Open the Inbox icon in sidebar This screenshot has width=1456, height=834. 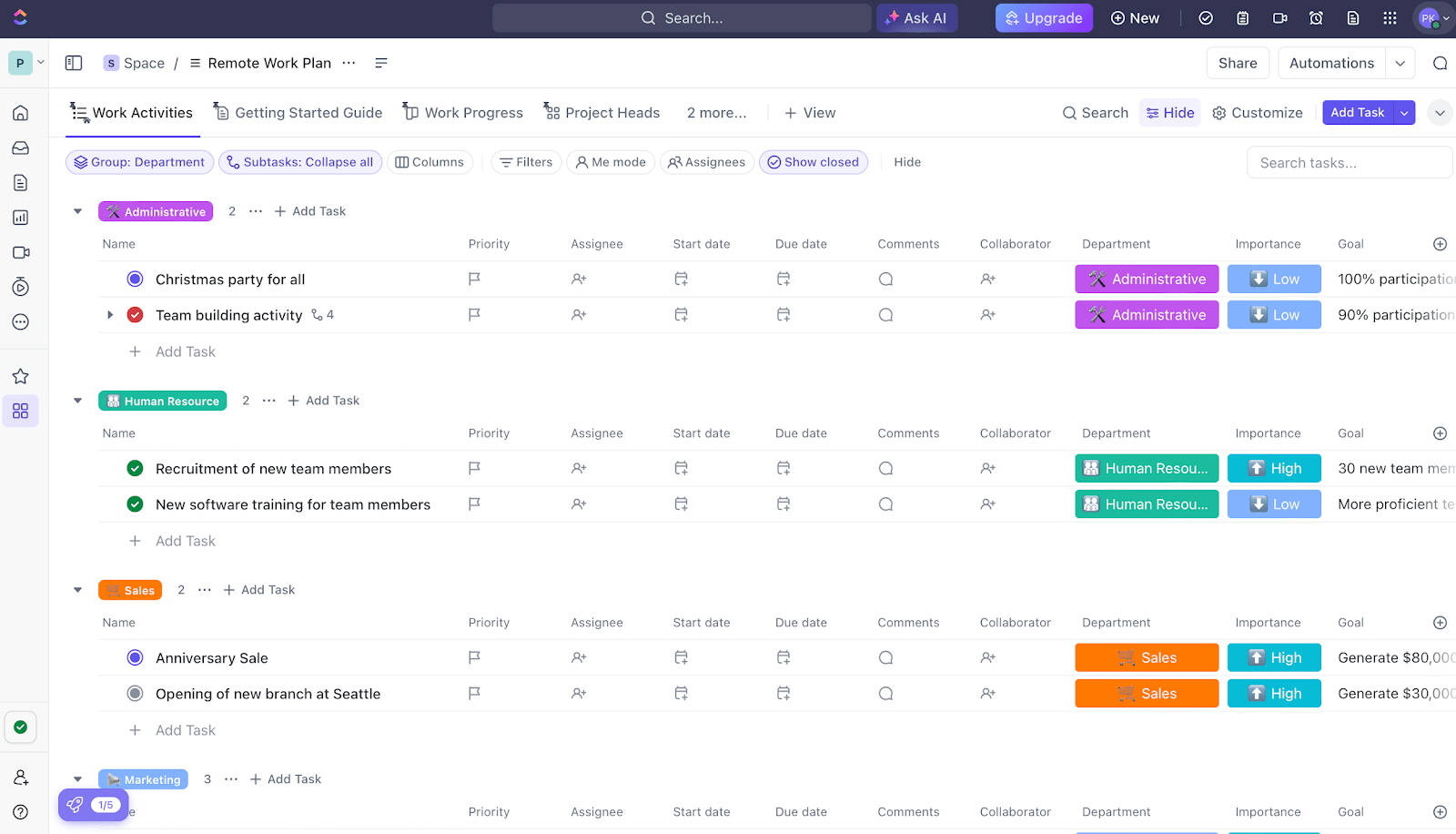(x=20, y=147)
